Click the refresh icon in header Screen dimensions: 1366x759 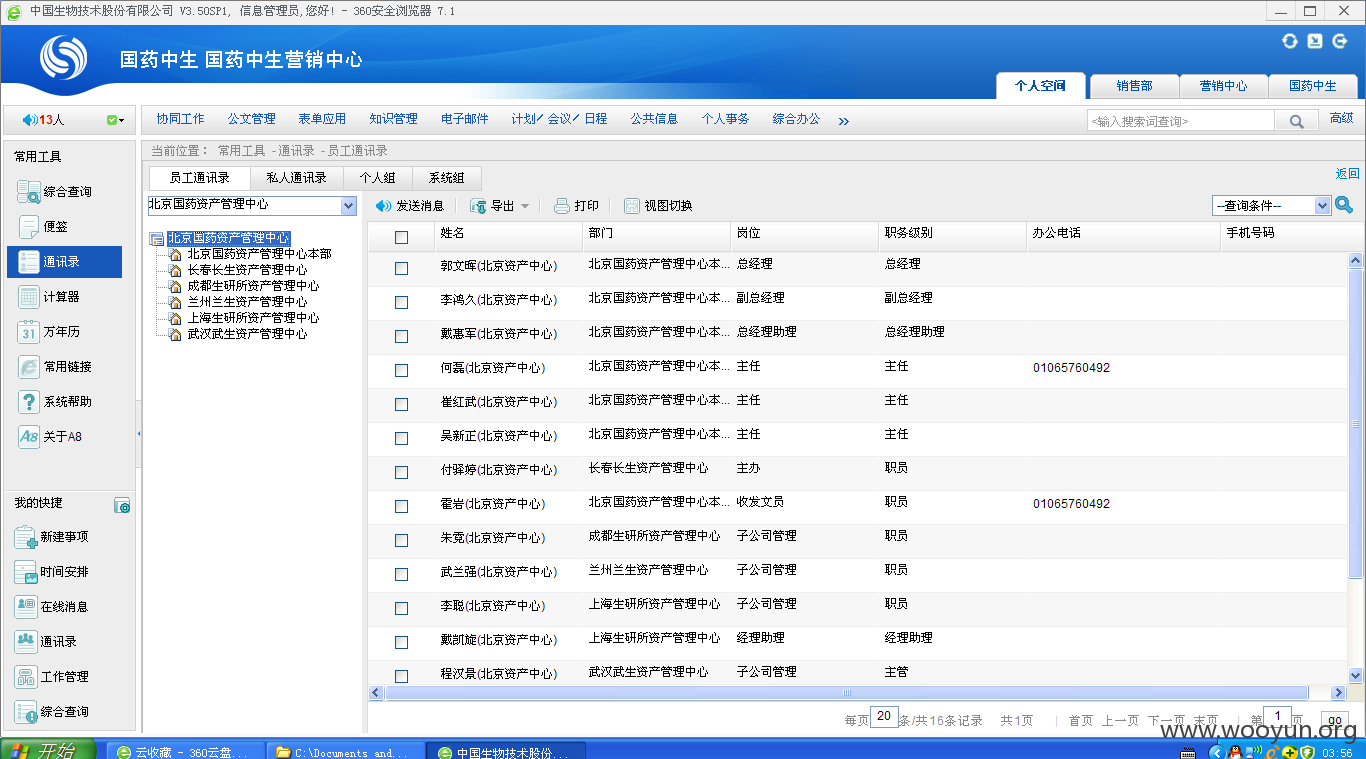tap(1290, 41)
